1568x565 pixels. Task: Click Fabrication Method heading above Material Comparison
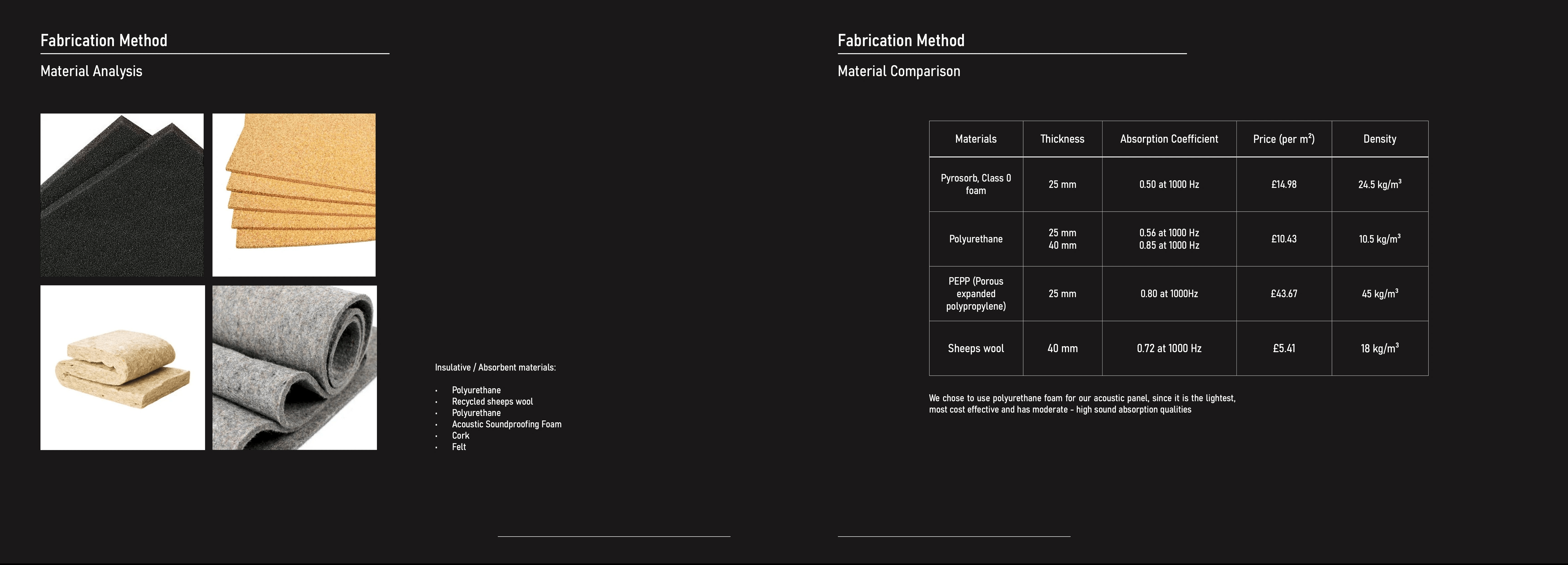coord(901,41)
